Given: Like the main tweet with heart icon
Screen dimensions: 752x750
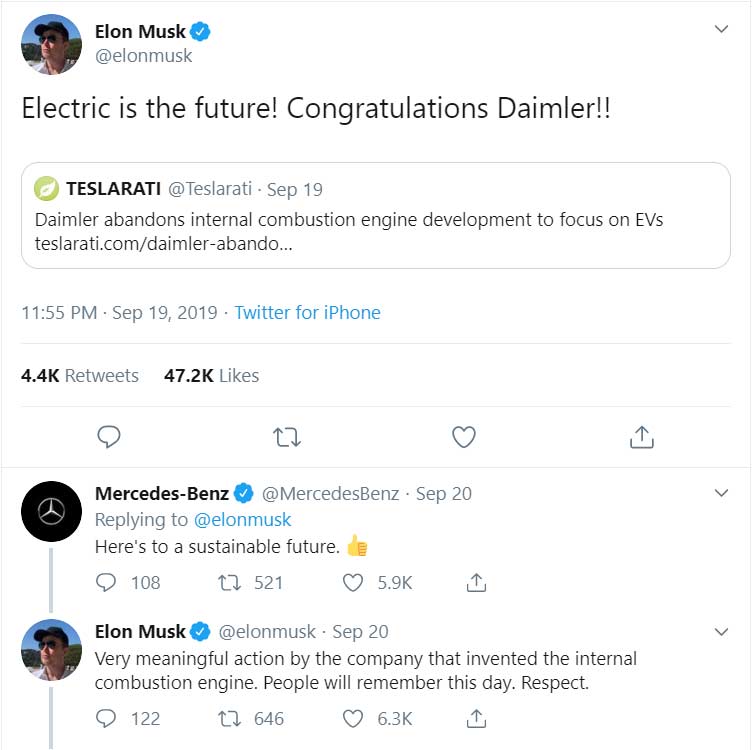Looking at the screenshot, I should point(463,437).
